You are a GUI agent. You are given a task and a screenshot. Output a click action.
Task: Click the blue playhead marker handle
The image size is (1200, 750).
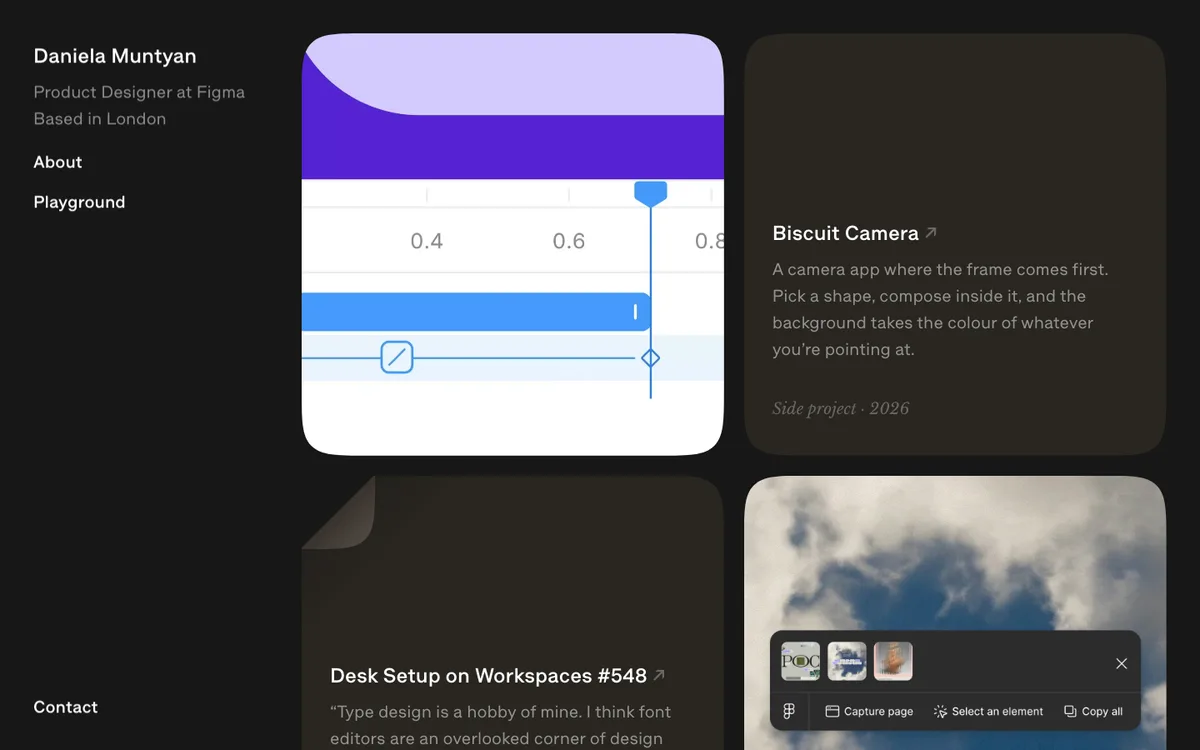651,193
